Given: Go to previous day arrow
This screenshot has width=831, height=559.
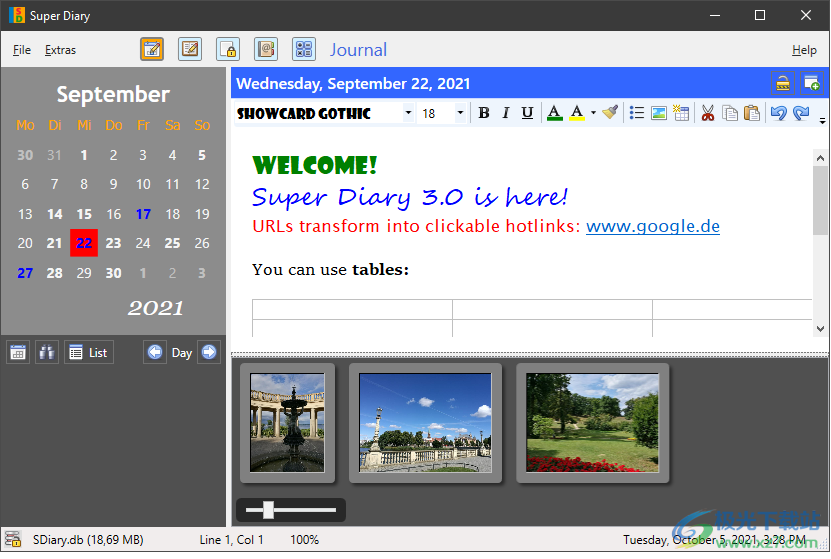Looking at the screenshot, I should coord(155,352).
